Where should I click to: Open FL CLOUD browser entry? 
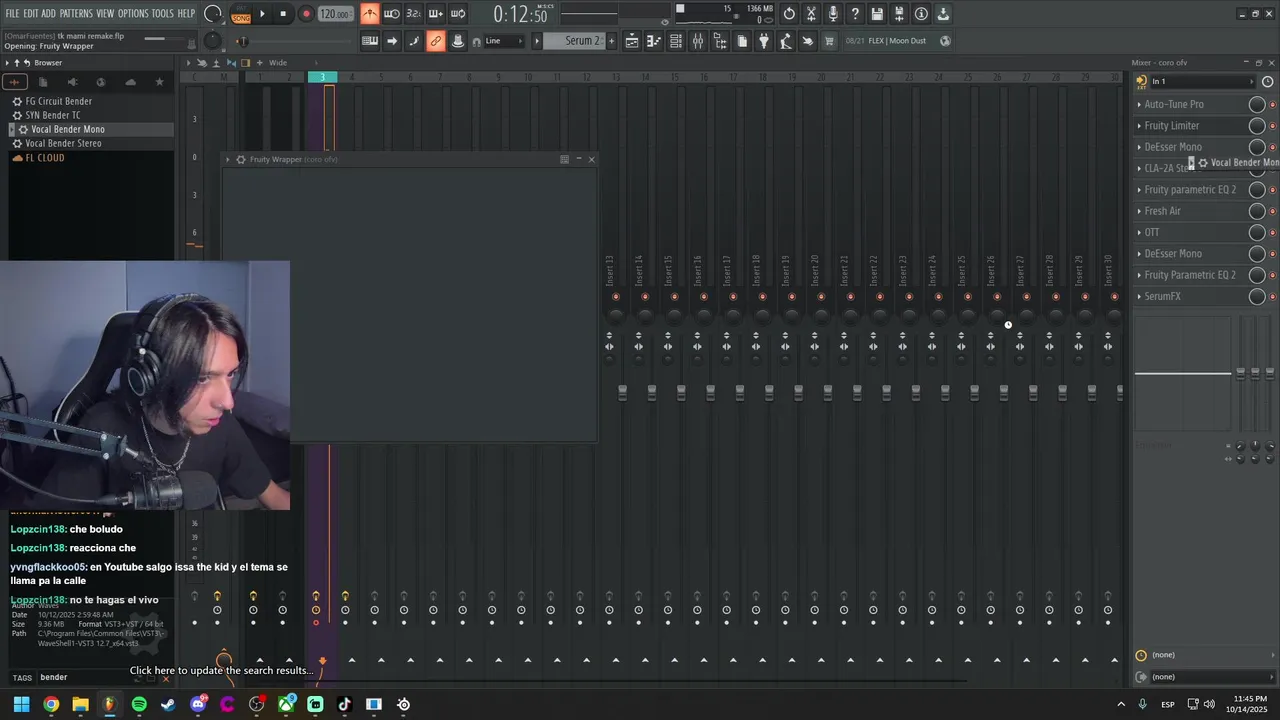tap(44, 158)
